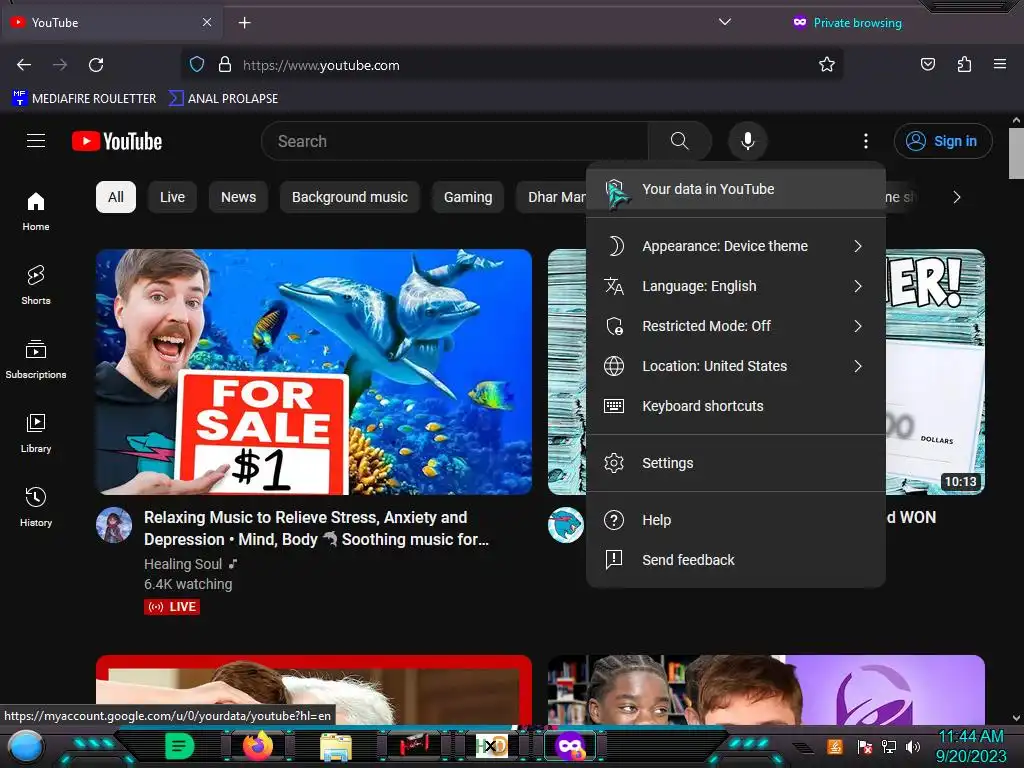The height and width of the screenshot is (768, 1024).
Task: Expand Restricted Mode: Off submenu
Action: click(736, 326)
